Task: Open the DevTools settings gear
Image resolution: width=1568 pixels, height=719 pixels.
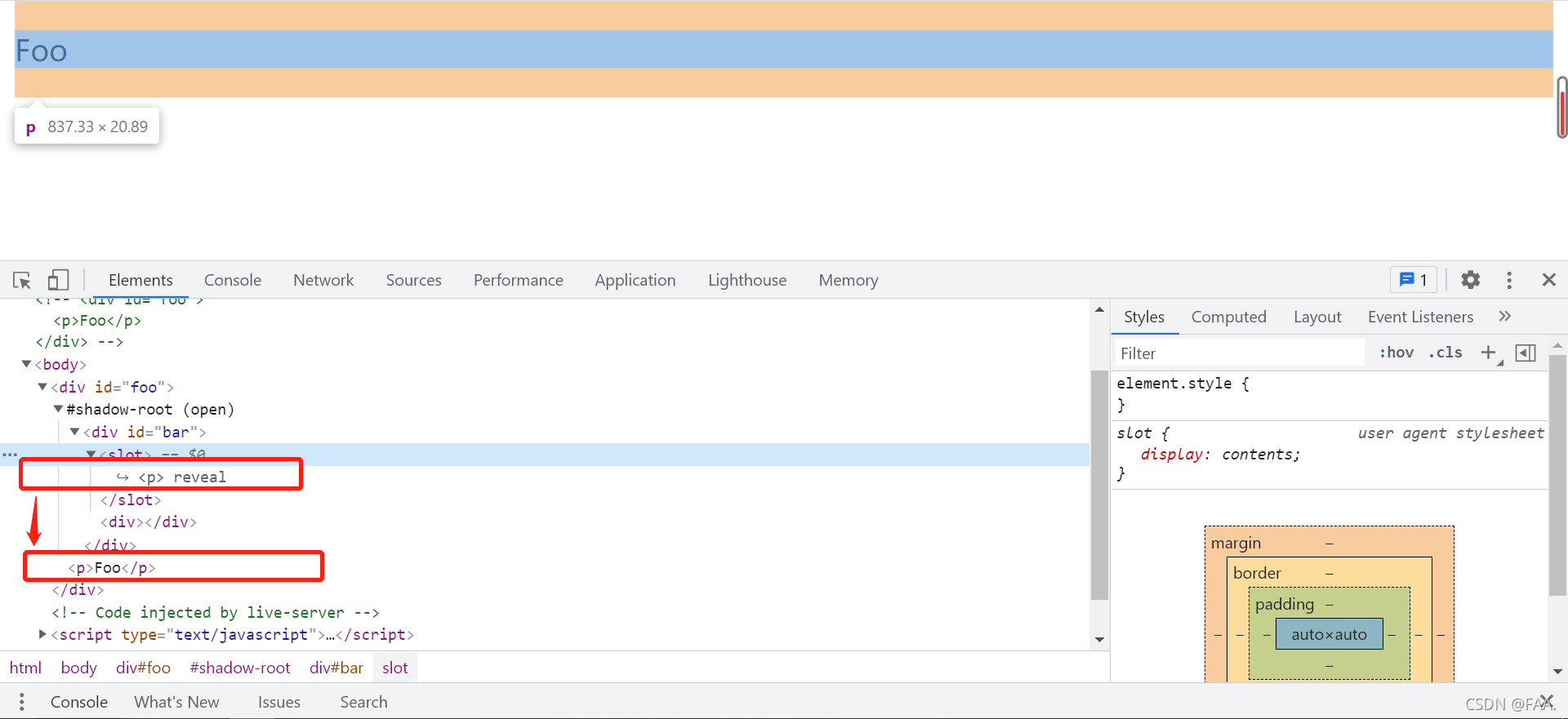Action: pos(1470,280)
